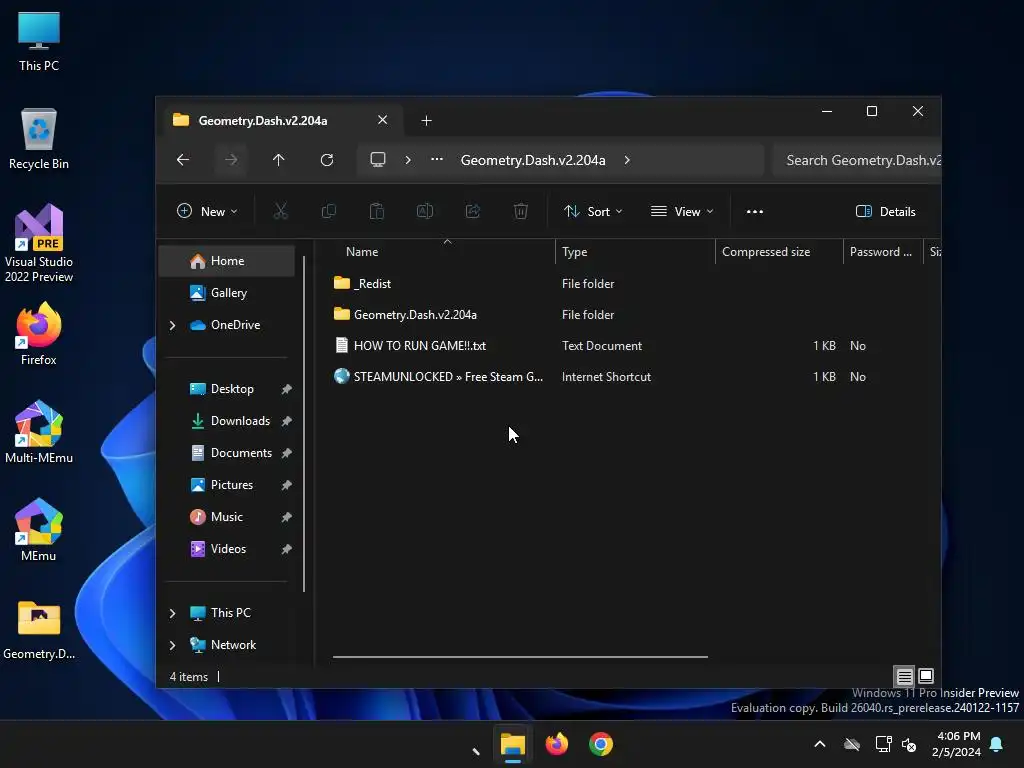The width and height of the screenshot is (1024, 768).
Task: Expand the This PC tree node
Action: pyautogui.click(x=172, y=613)
